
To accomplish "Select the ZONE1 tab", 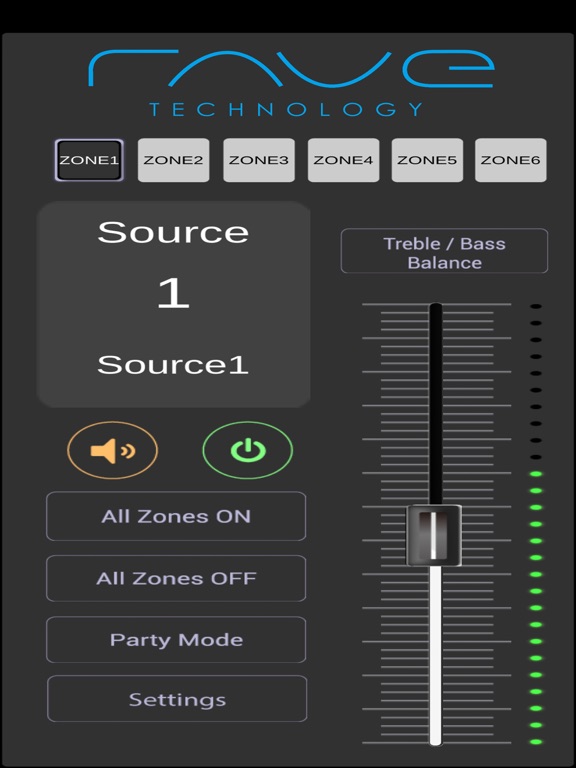I will click(89, 160).
